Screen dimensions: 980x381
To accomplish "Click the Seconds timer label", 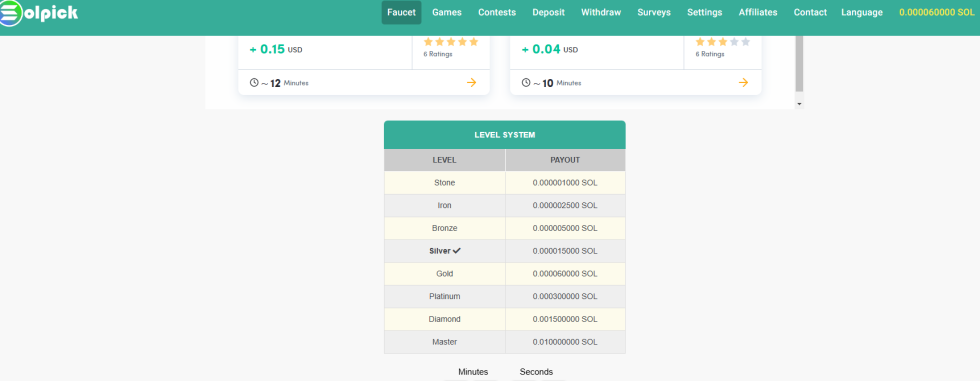I will [x=536, y=372].
